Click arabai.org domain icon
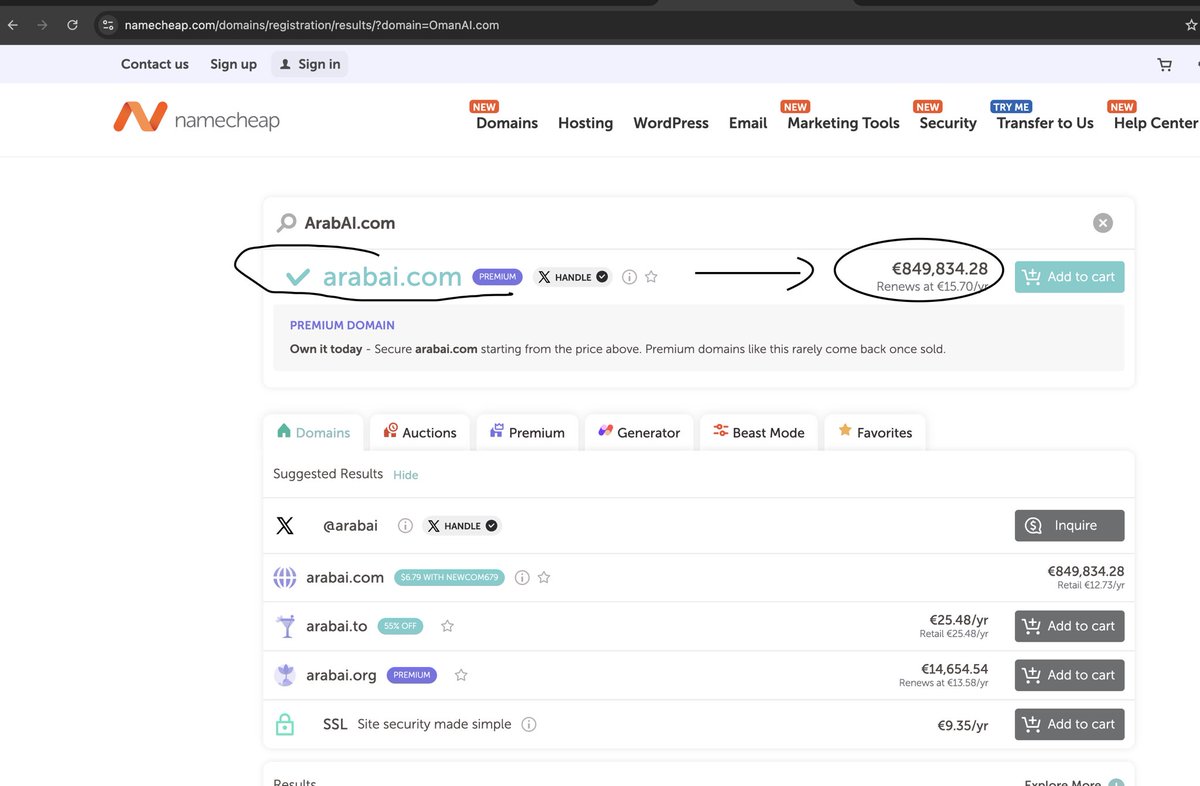 [285, 675]
